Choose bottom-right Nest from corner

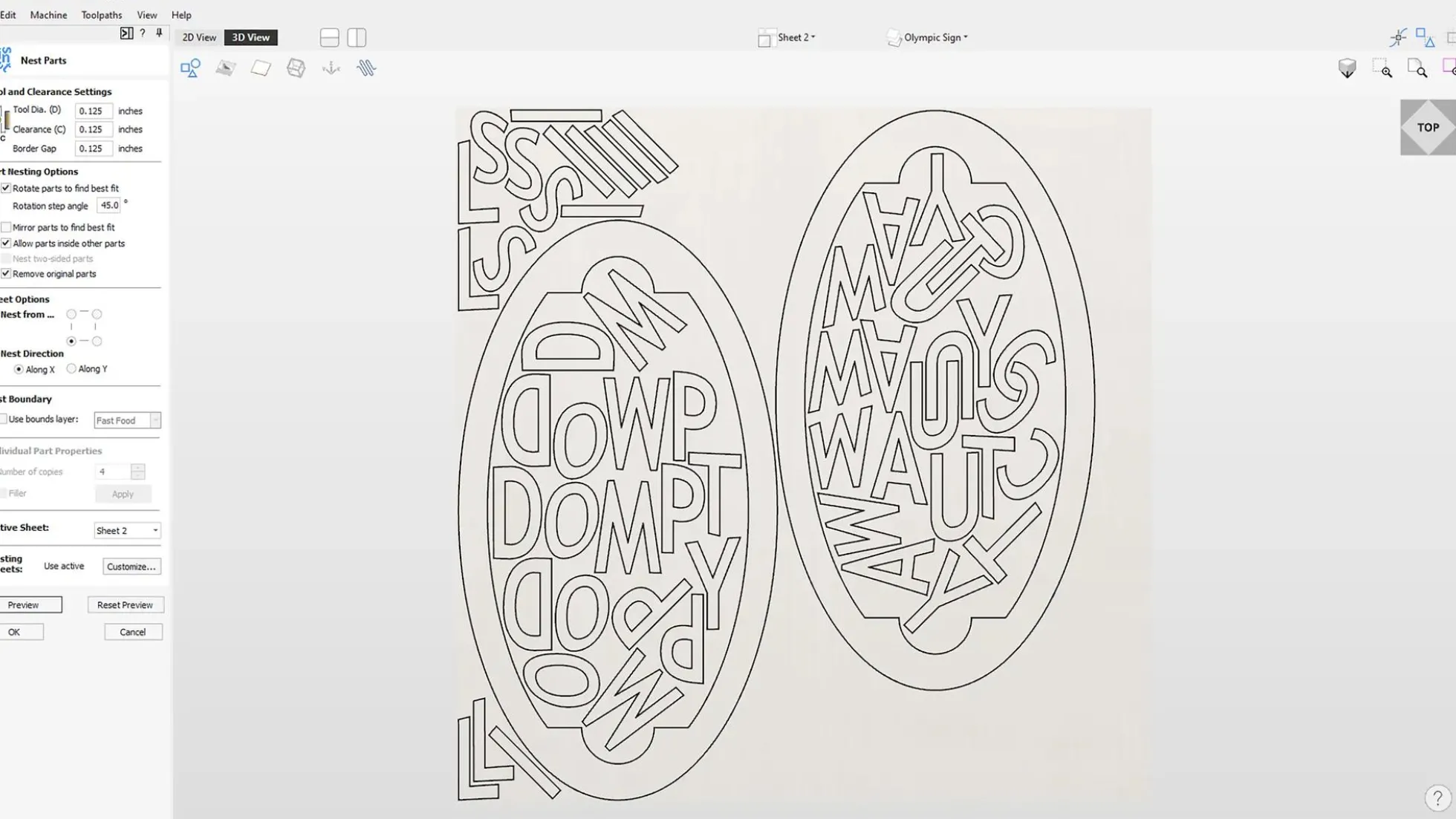pyautogui.click(x=97, y=342)
